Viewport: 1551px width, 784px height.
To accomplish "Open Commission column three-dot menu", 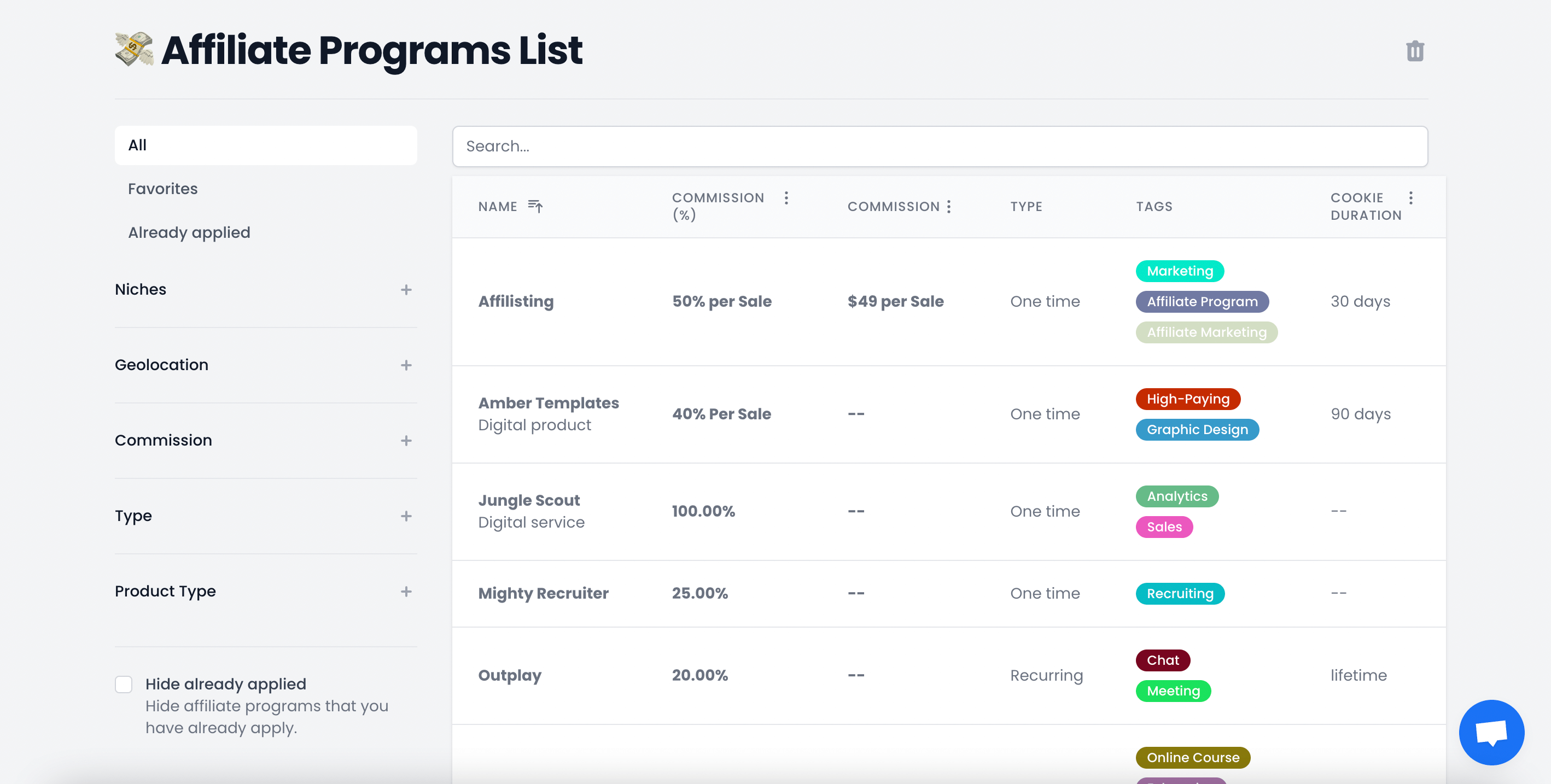I will tap(948, 206).
